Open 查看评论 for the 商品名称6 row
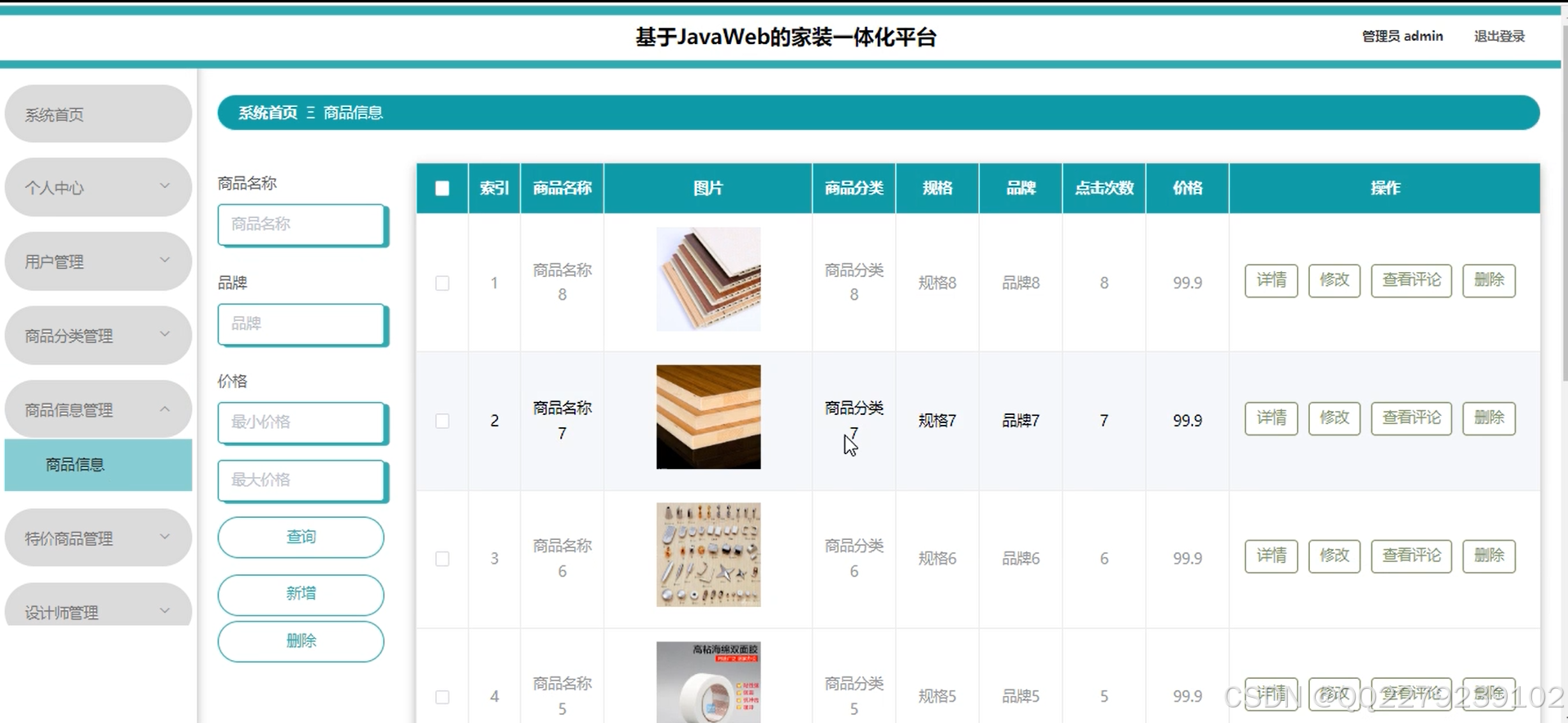Image resolution: width=1568 pixels, height=723 pixels. (x=1410, y=556)
